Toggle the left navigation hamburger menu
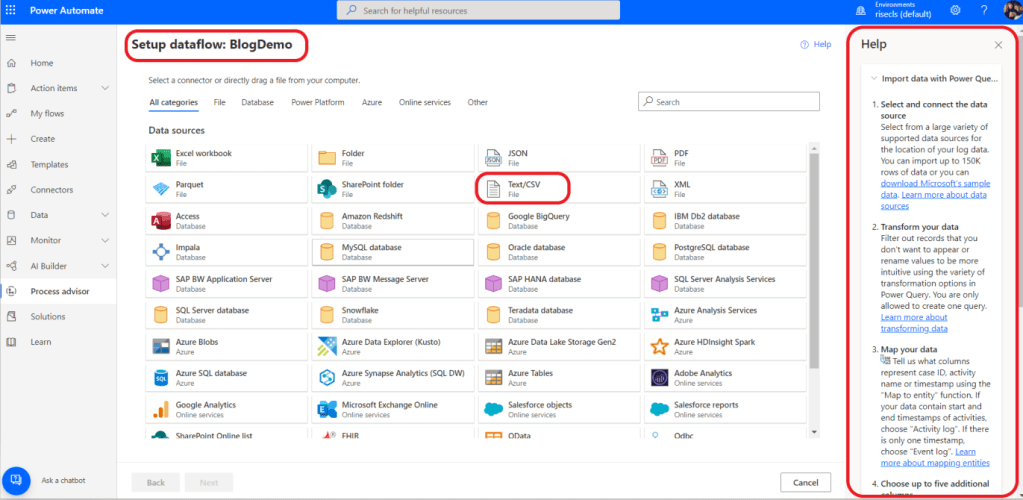1023x500 pixels. click(x=12, y=37)
